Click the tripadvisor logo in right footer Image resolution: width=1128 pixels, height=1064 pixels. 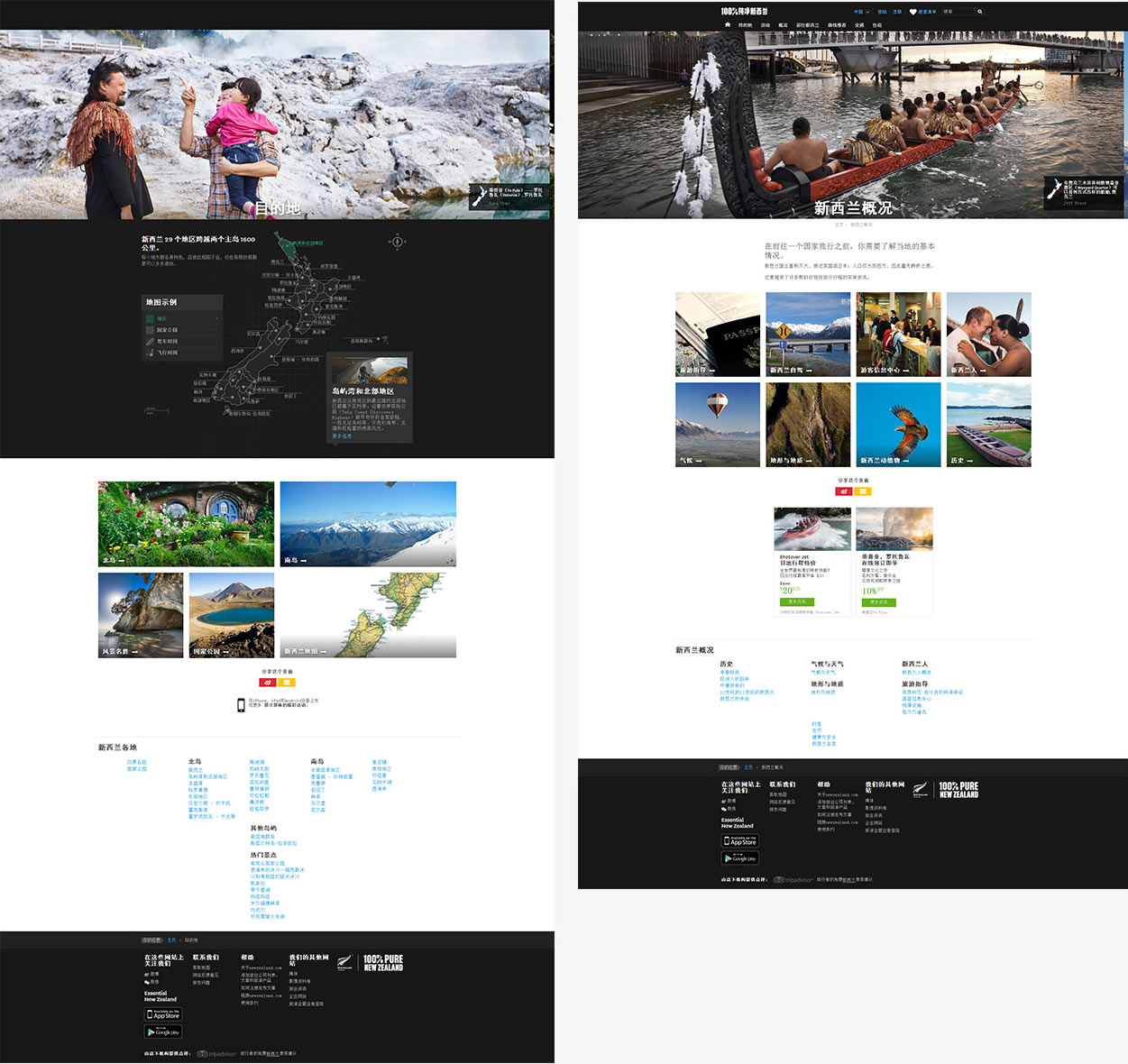[x=793, y=880]
